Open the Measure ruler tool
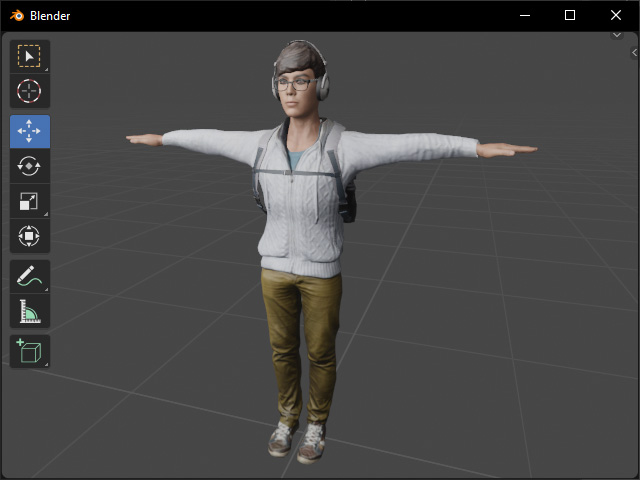 pos(30,311)
